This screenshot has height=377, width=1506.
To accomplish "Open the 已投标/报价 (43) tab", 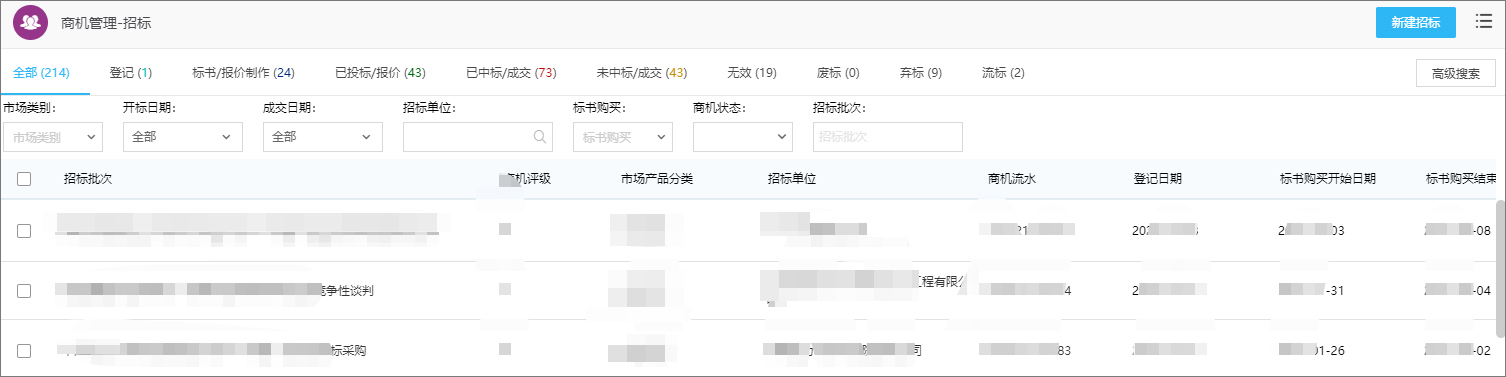I will coord(380,73).
